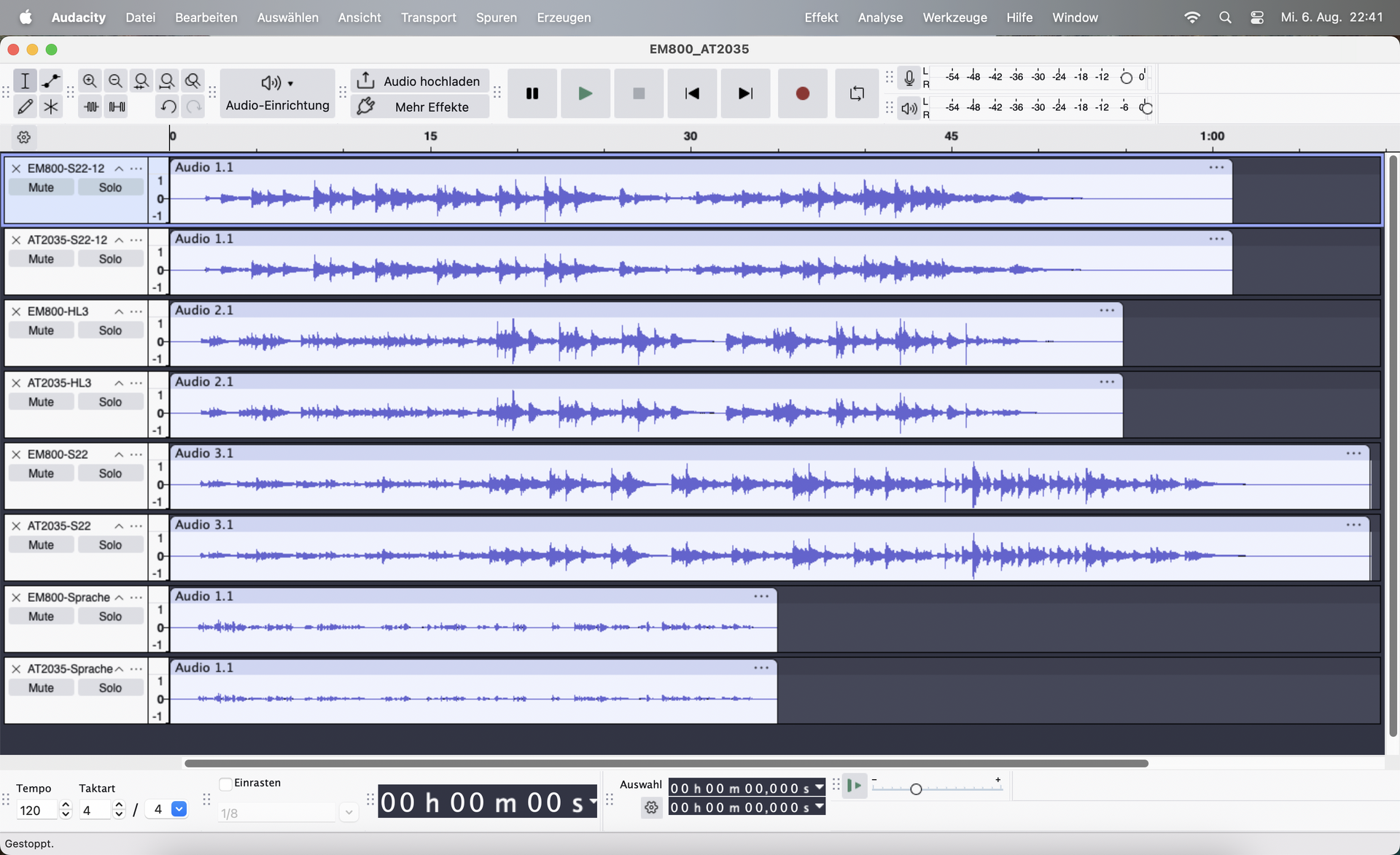The width and height of the screenshot is (1400, 855).
Task: Select the Selection (I-beam) tool
Action: click(x=25, y=81)
